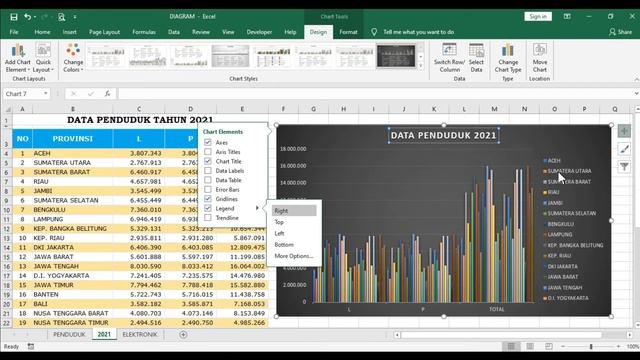Click the Undo arrow icon

click(x=27, y=17)
